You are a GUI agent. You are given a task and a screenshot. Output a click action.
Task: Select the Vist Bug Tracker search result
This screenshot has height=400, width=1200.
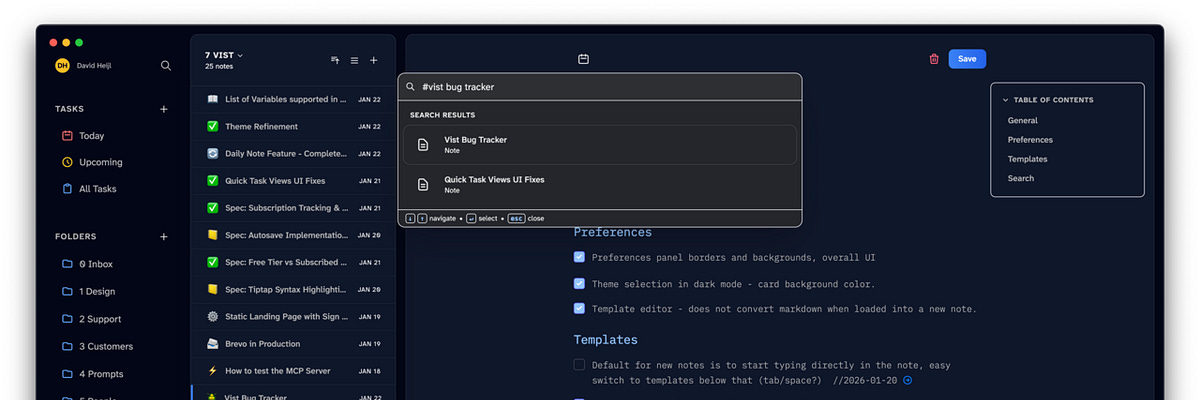[600, 145]
